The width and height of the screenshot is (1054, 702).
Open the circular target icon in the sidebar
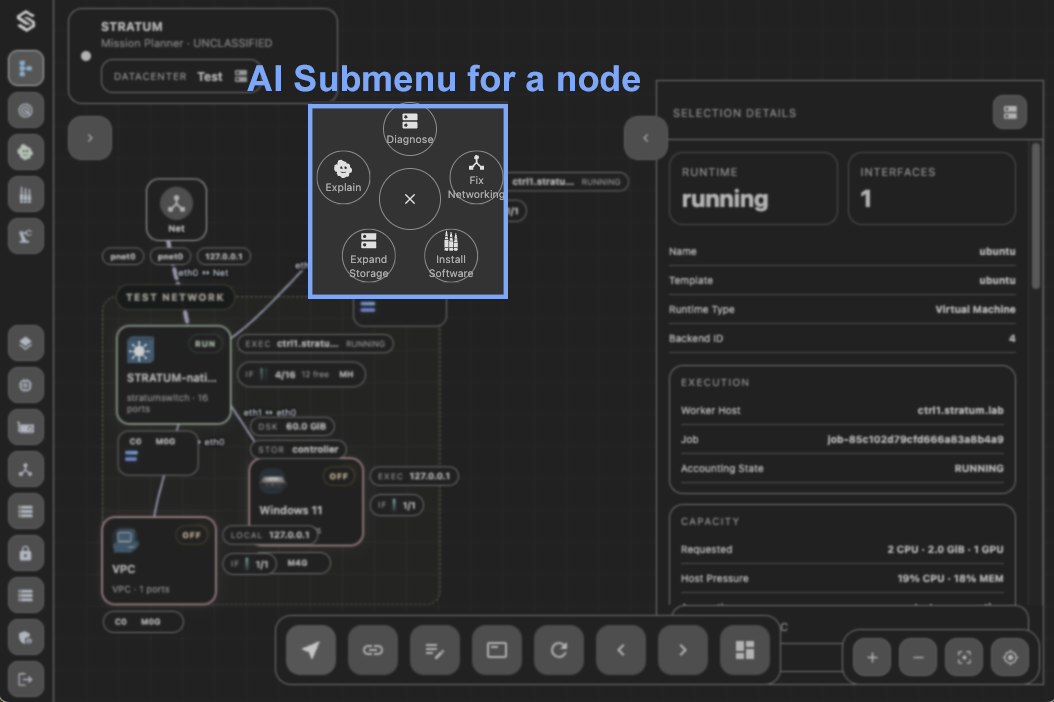[x=26, y=110]
